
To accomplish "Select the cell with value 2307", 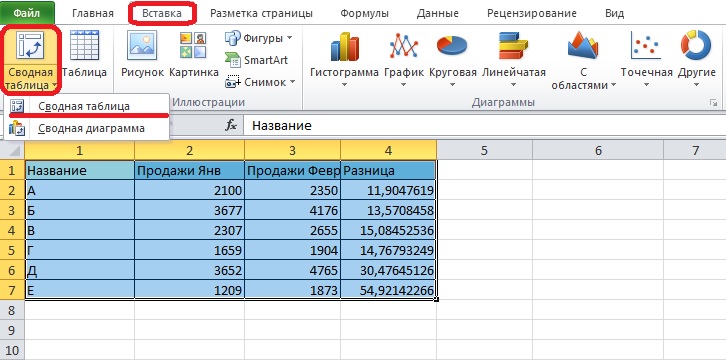I will click(x=189, y=230).
